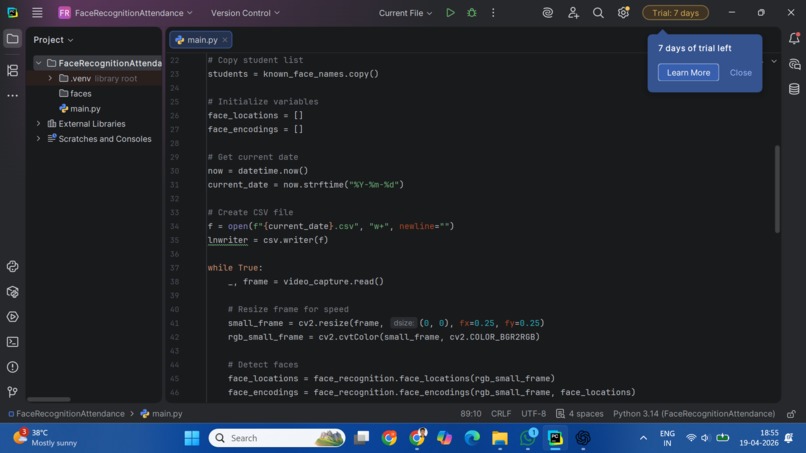
Task: Open More Actions vertical dots menu
Action: point(493,13)
